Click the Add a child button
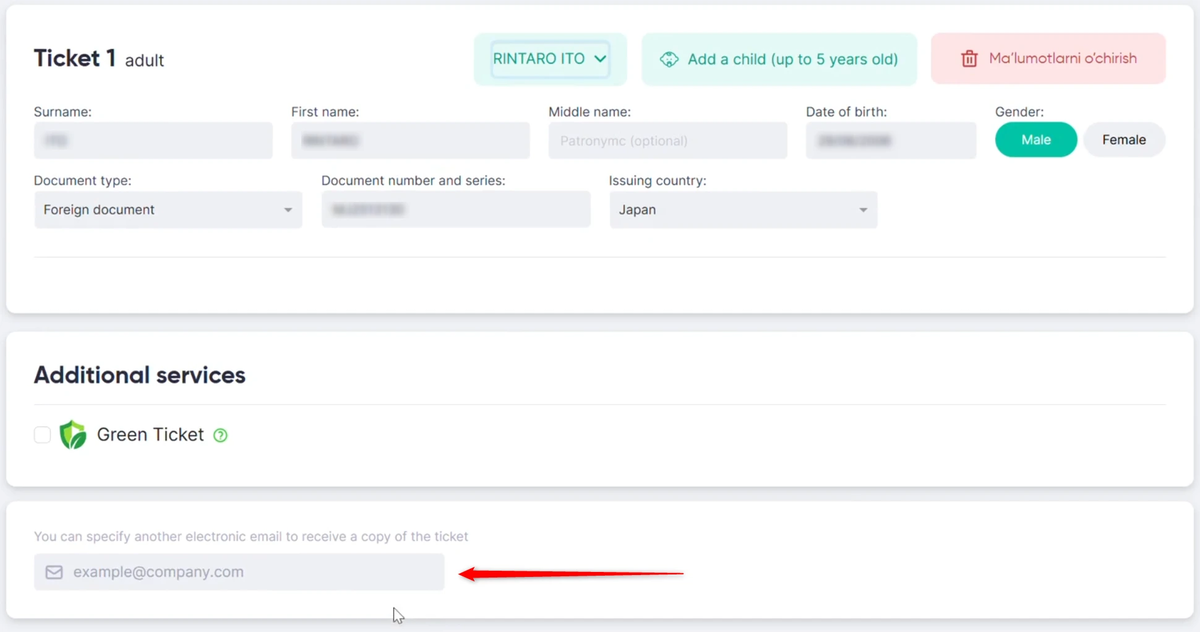This screenshot has width=1200, height=632. click(779, 59)
